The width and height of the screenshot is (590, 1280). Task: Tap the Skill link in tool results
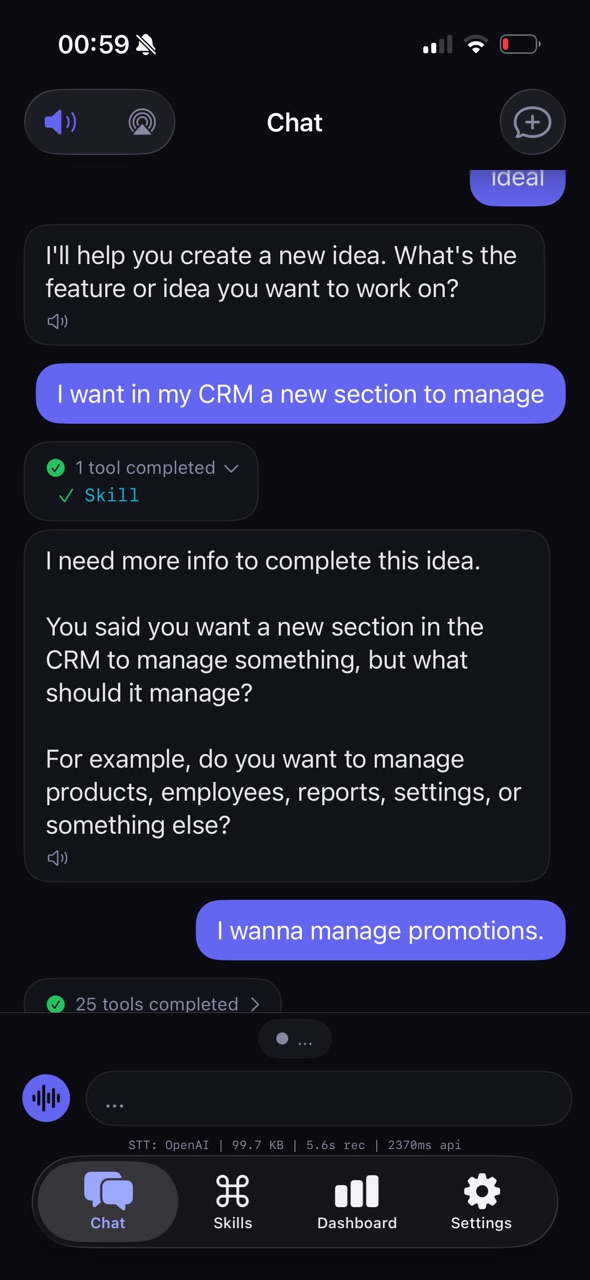111,495
